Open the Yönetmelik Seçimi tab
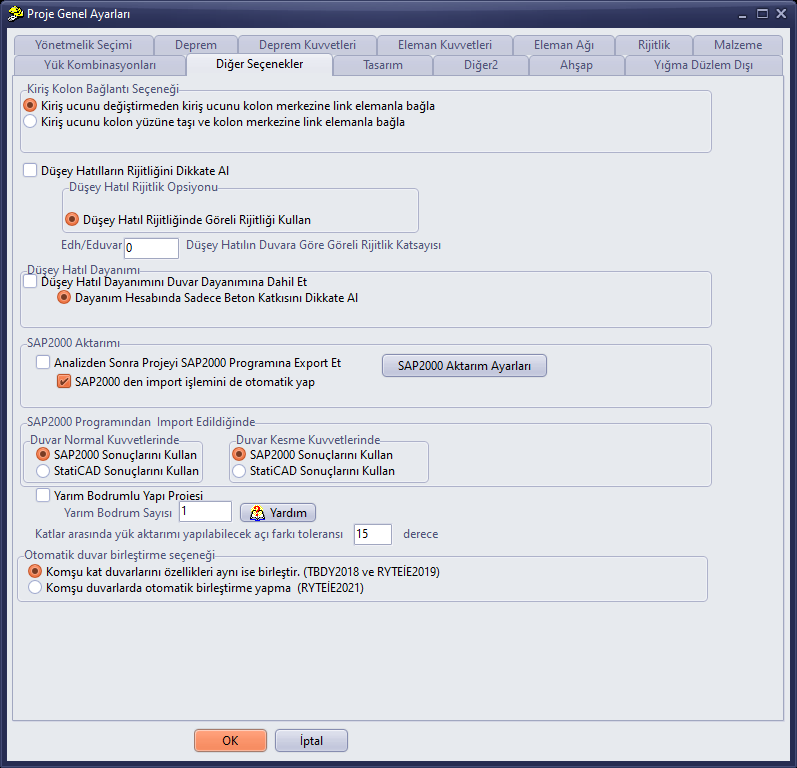 coord(84,45)
